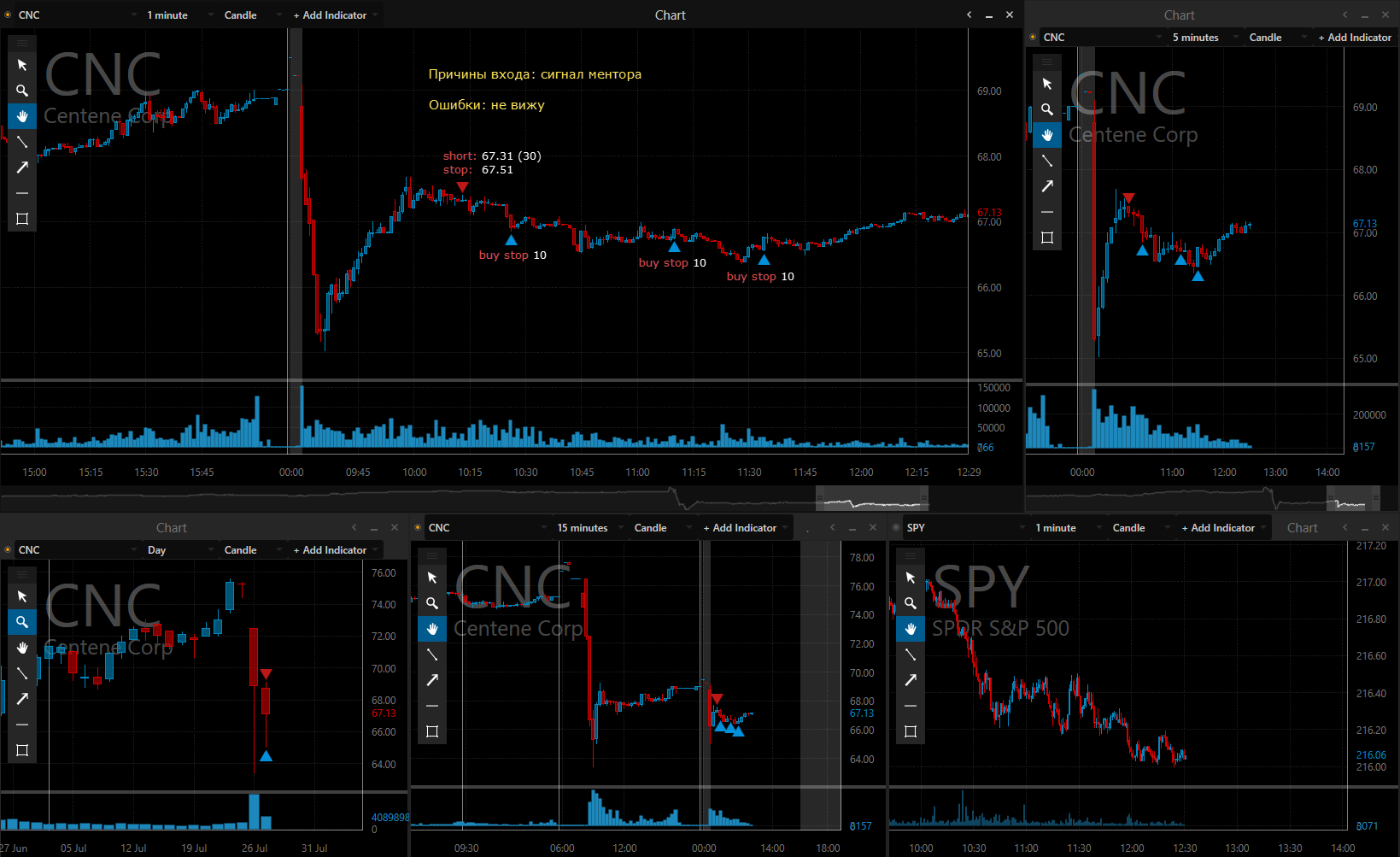
Task: Click the link indicator dot beside CNC in the 5 minutes chart
Action: point(1033,38)
